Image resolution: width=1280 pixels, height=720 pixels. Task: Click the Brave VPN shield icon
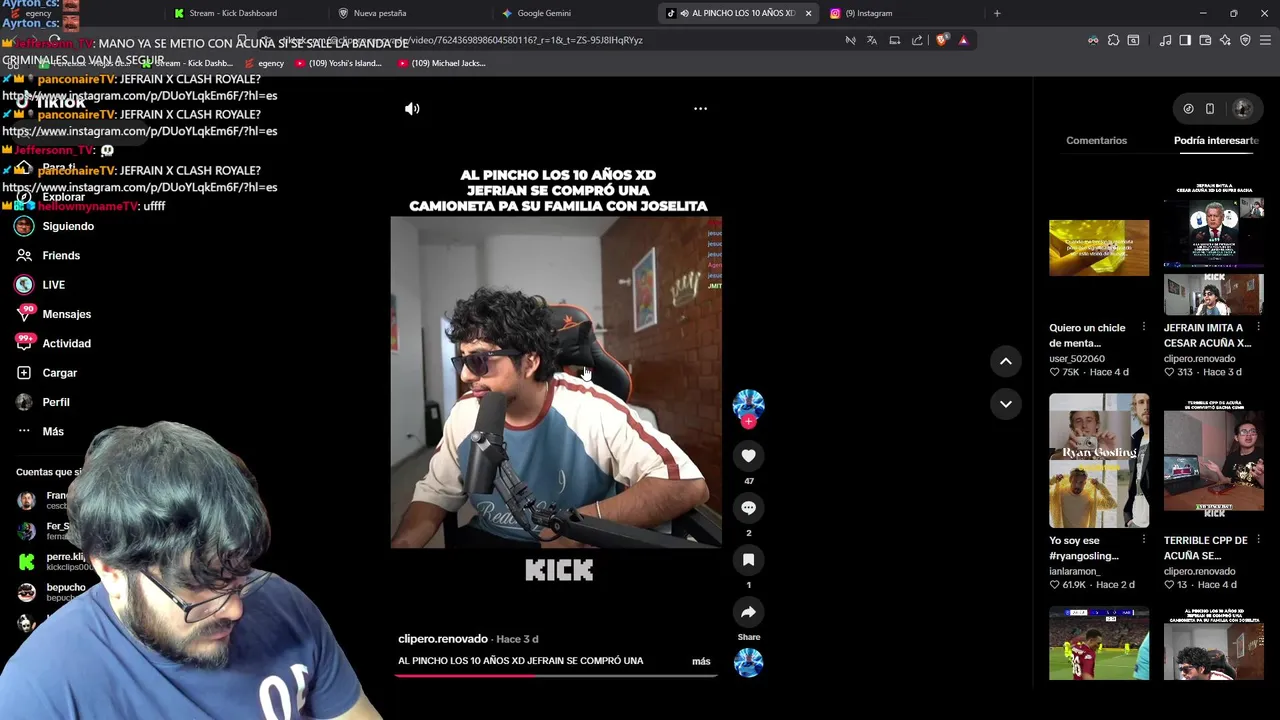(x=1245, y=40)
